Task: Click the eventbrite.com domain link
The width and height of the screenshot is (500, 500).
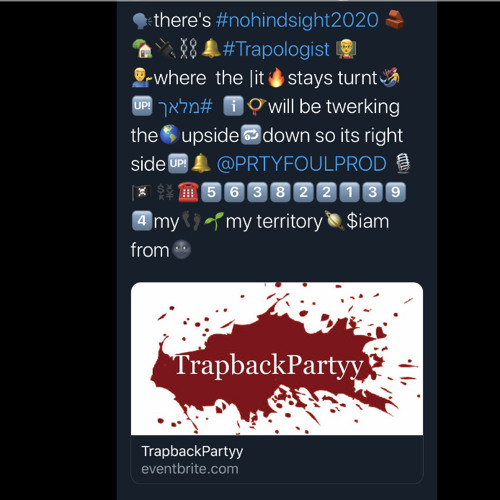Action: coord(190,469)
